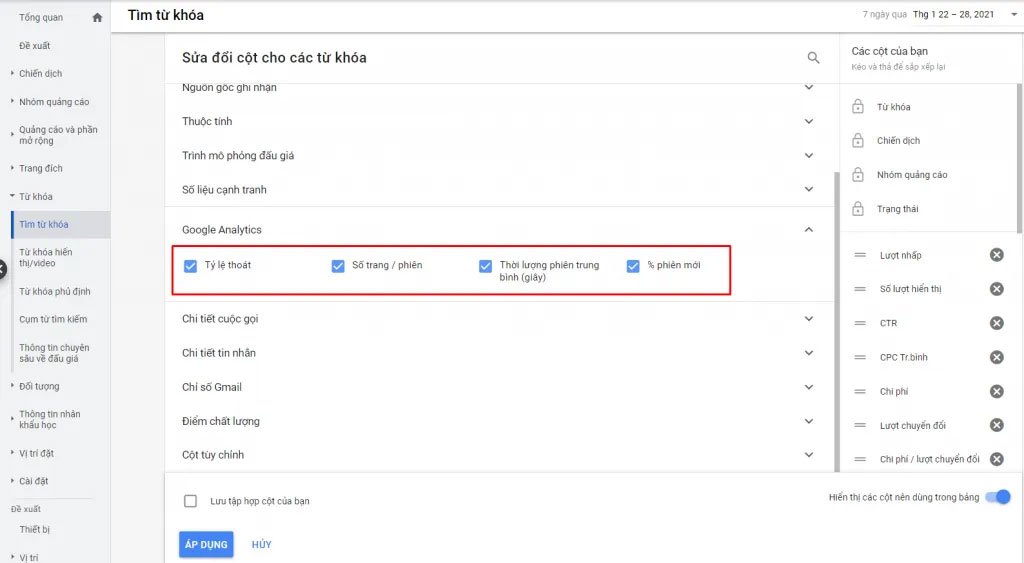Viewport: 1024px width, 563px height.
Task: Click the ÁP DỤNG button
Action: pyautogui.click(x=206, y=544)
